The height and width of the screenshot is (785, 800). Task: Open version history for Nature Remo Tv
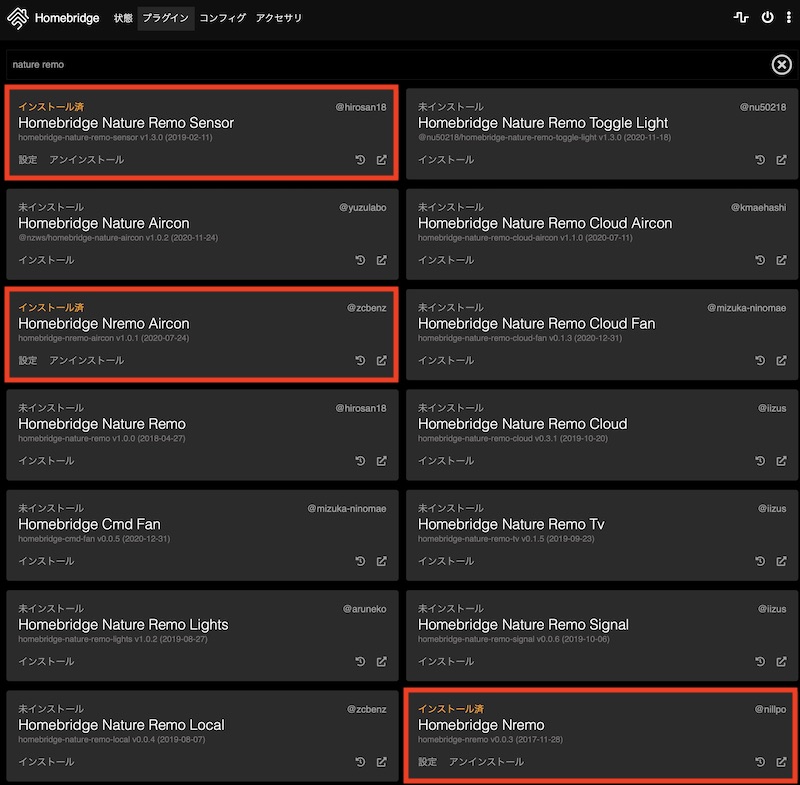760,561
